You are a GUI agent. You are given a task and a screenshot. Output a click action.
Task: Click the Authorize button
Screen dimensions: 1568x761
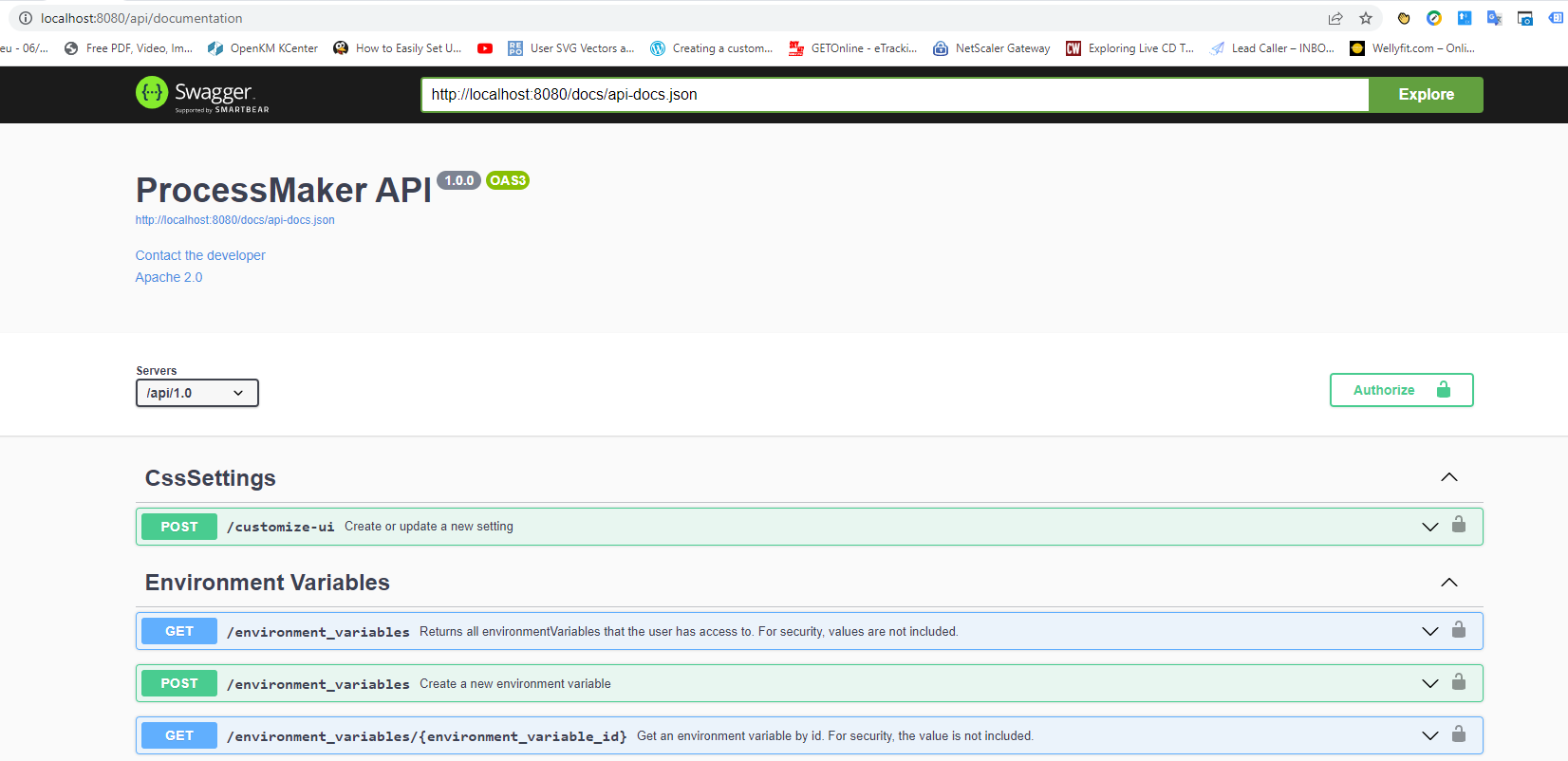click(1401, 390)
